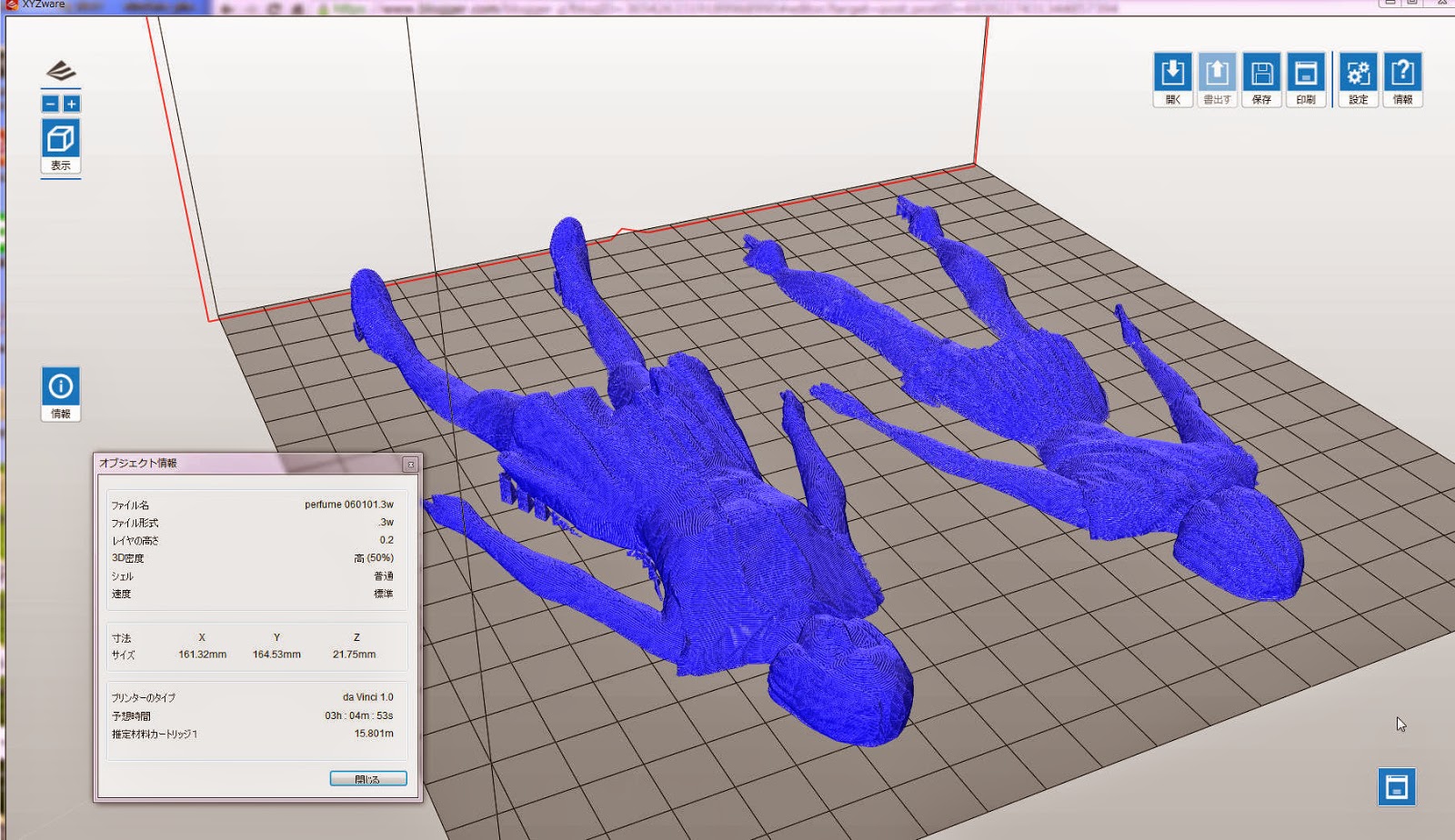Click the speed value '標準'
Image resolution: width=1455 pixels, height=840 pixels.
384,594
